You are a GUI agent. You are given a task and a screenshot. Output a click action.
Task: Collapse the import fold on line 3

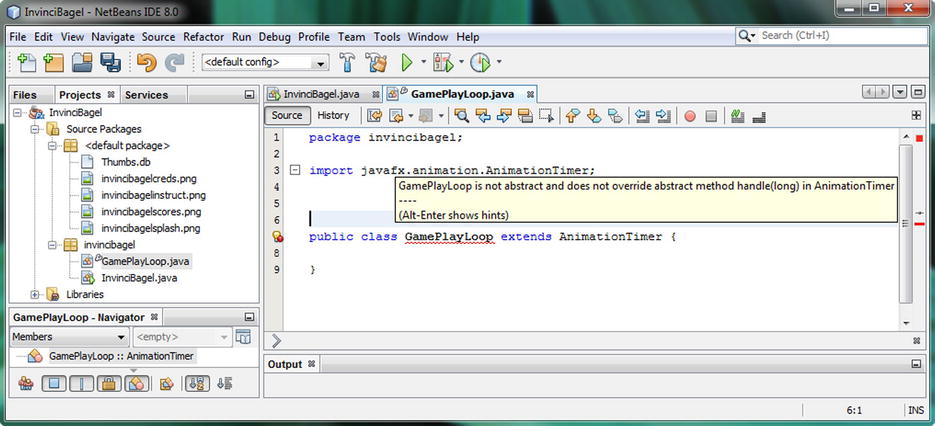295,170
